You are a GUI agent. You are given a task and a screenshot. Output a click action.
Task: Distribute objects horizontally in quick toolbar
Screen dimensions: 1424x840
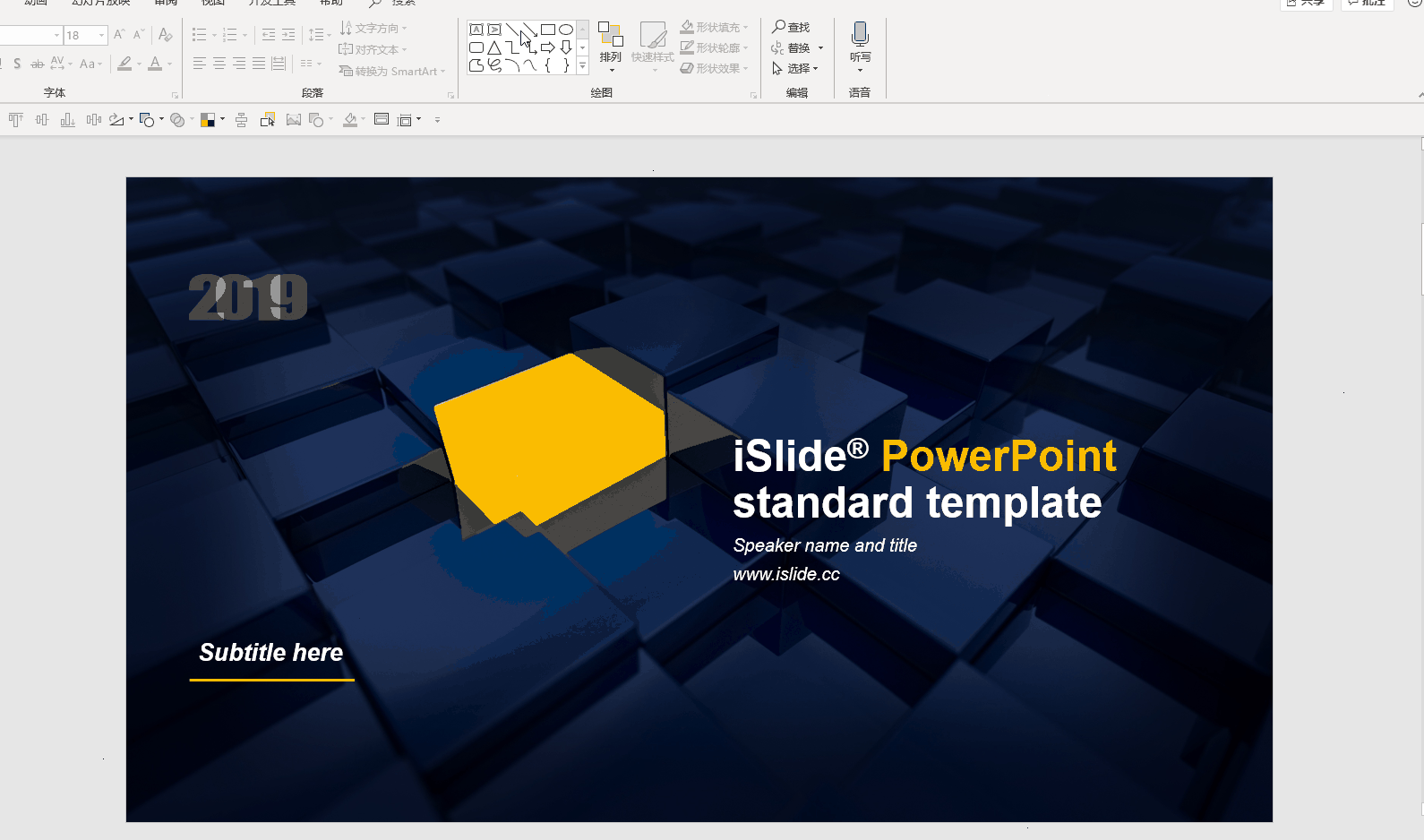(94, 120)
